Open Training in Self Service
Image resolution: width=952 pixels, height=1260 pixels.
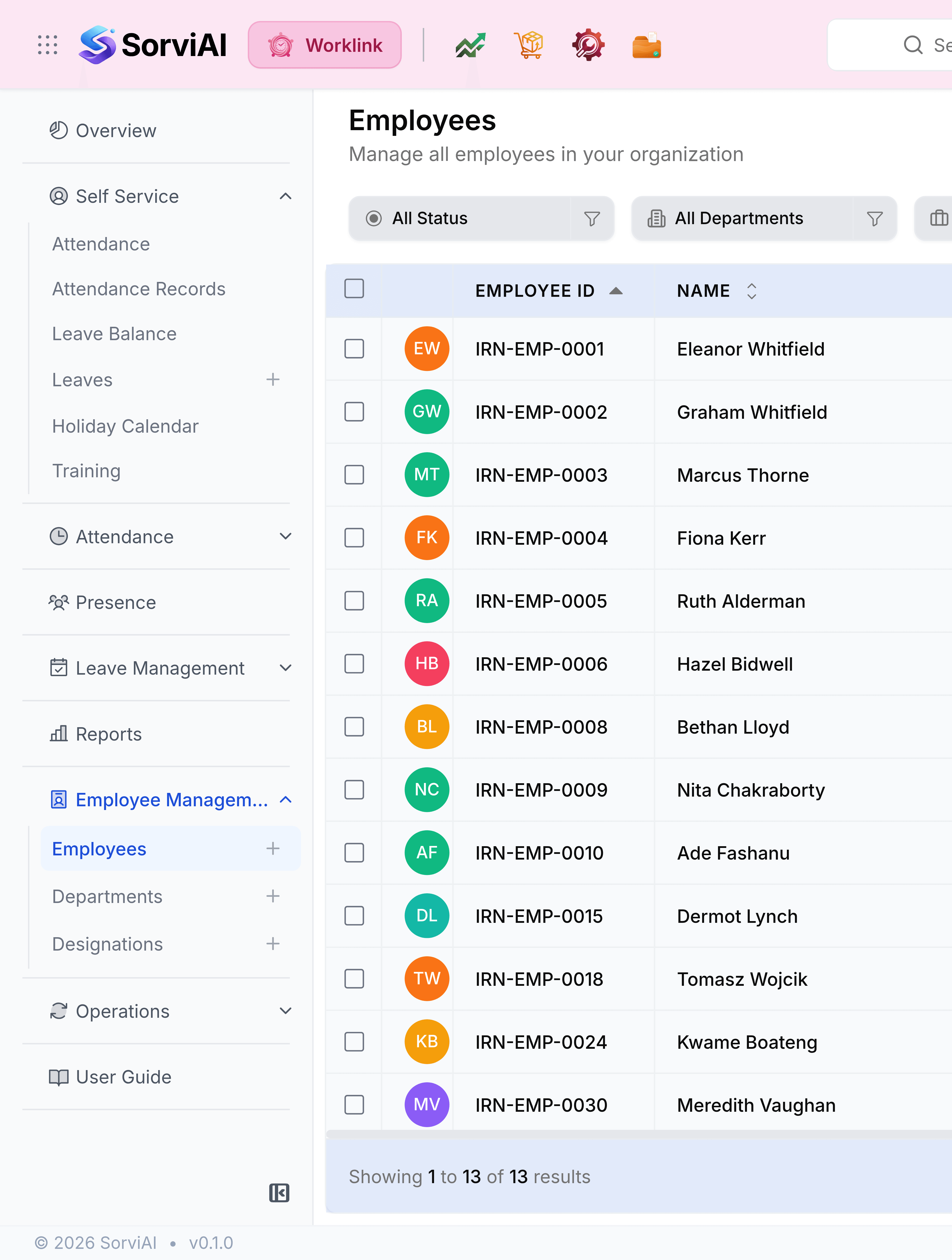coord(87,471)
